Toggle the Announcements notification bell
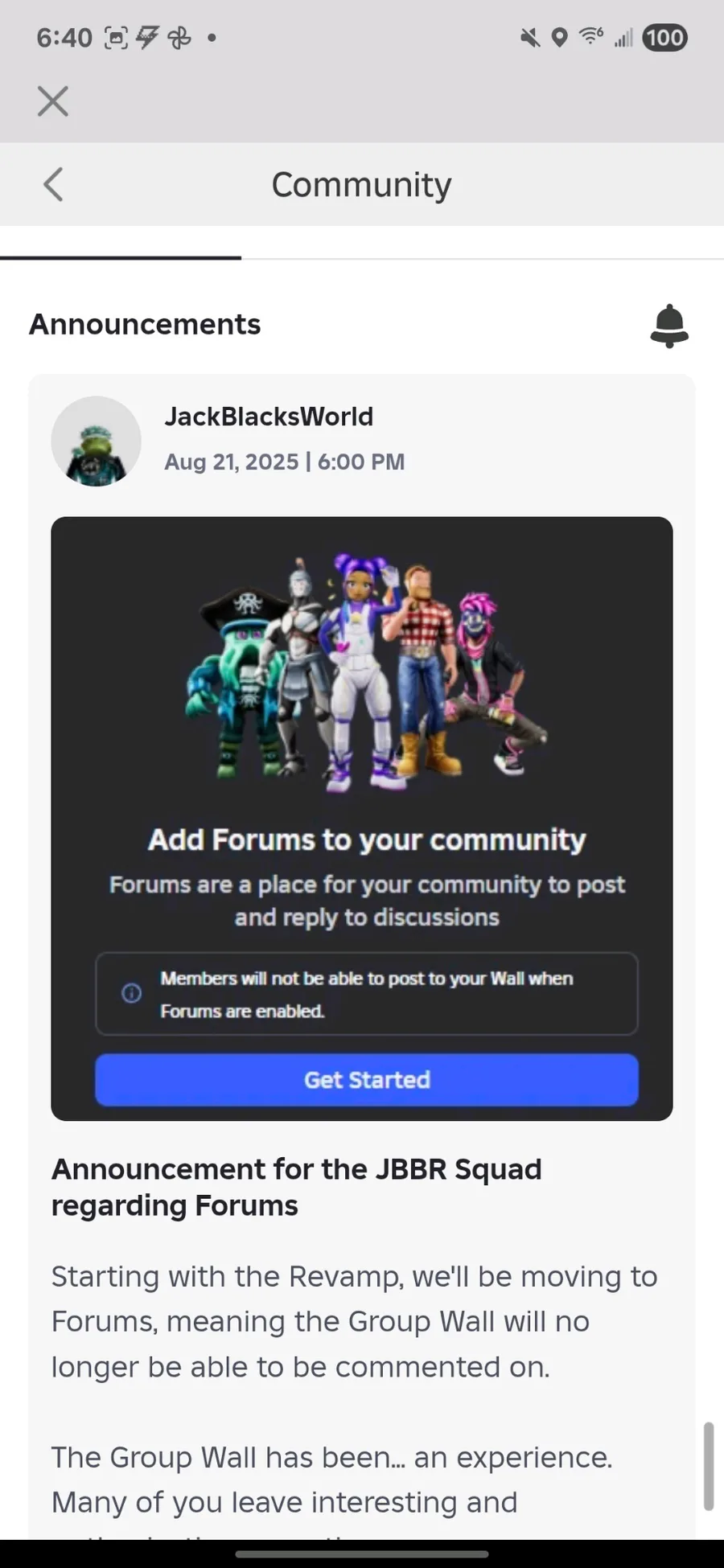The width and height of the screenshot is (724, 1568). point(669,326)
